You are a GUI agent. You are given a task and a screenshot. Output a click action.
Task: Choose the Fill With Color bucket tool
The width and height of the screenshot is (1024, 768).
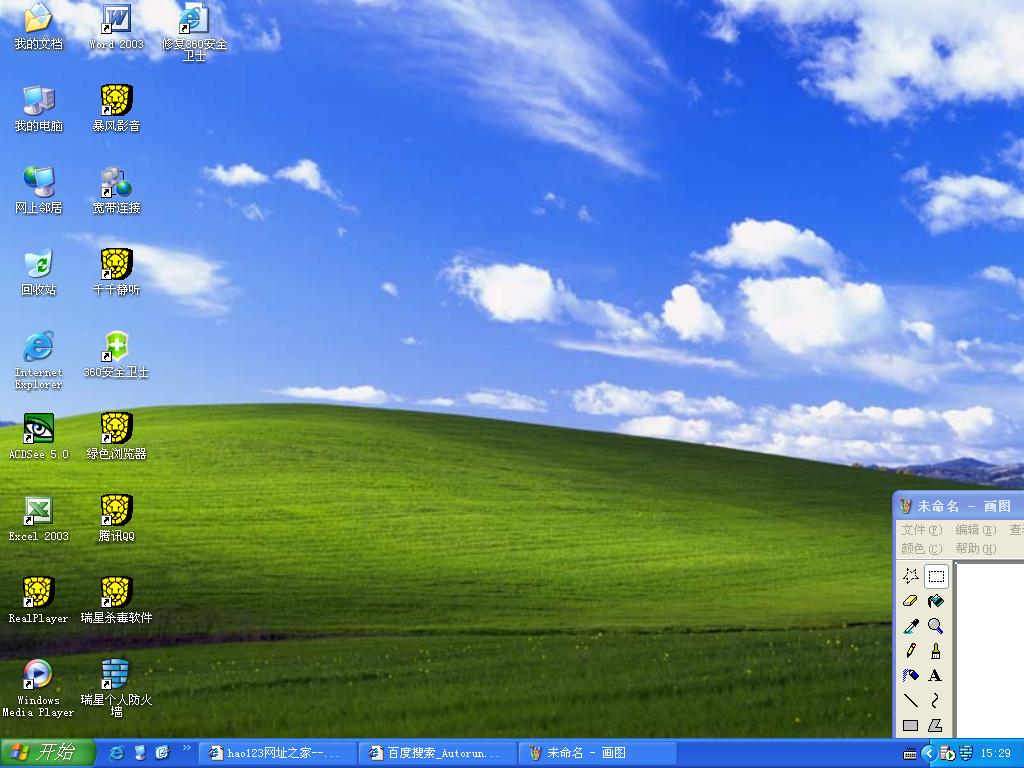[936, 601]
